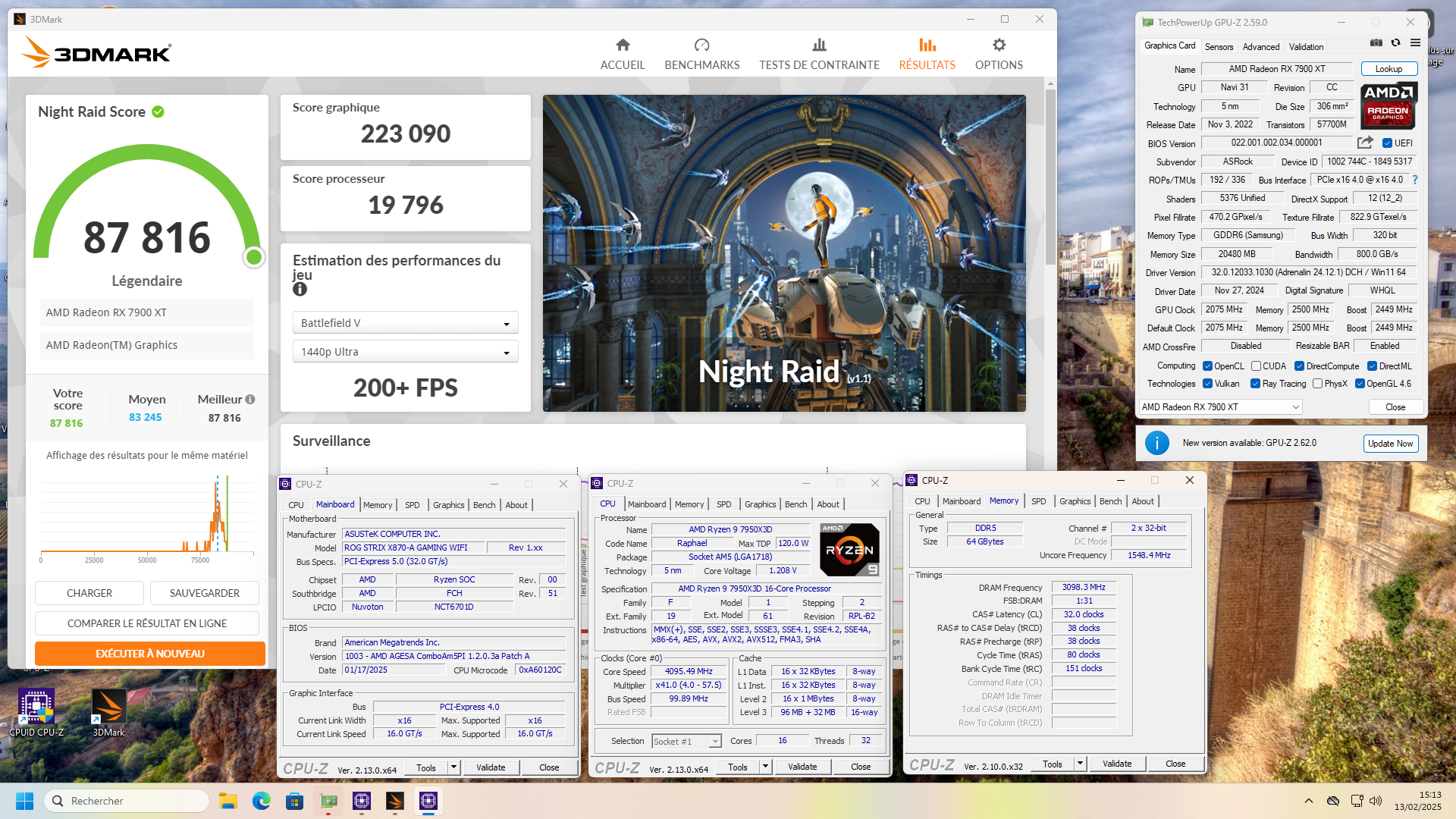Switch to the GPU-Z Sensors tab
This screenshot has width=1456, height=819.
coord(1219,47)
